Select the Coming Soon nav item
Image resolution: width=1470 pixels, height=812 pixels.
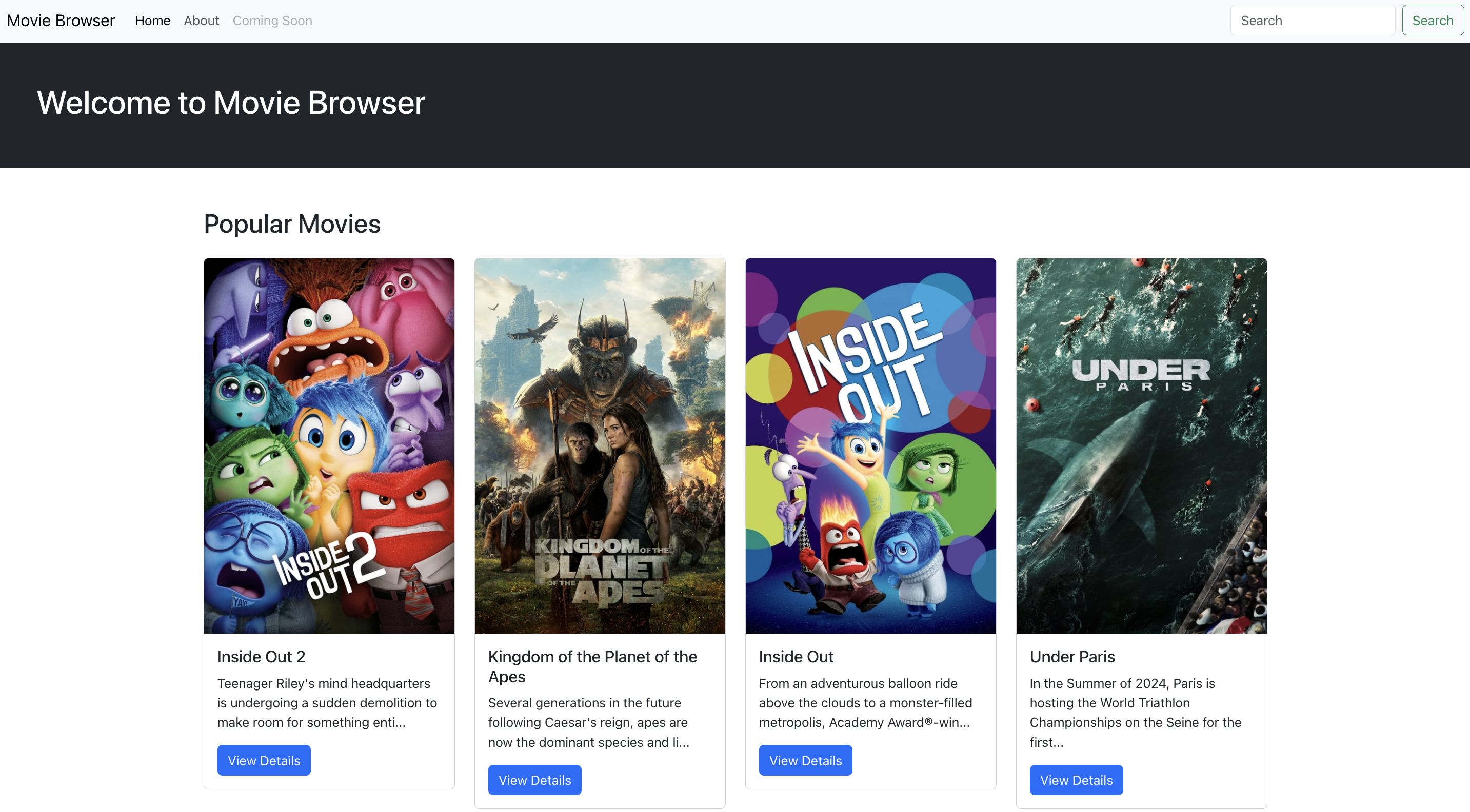click(272, 21)
